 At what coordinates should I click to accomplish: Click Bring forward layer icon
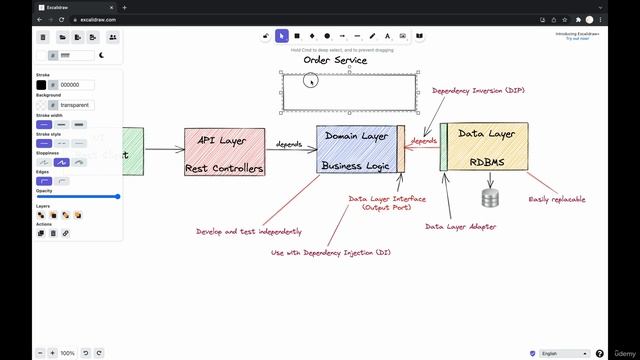coord(65,215)
